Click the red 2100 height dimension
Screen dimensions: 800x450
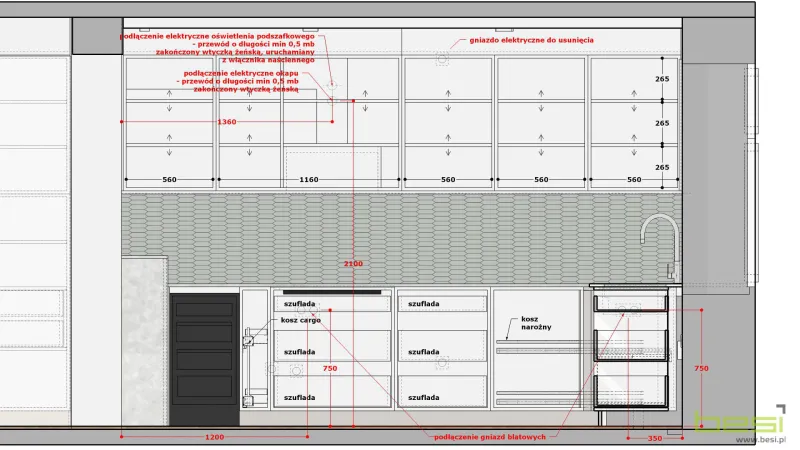[353, 264]
